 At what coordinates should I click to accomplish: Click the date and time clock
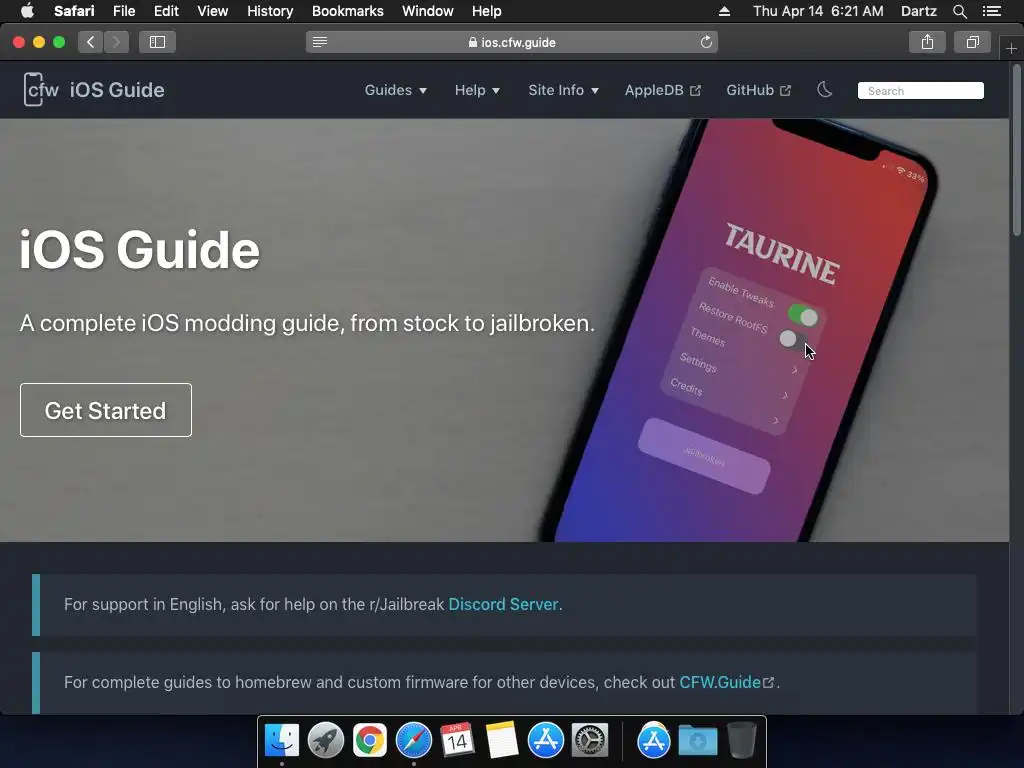818,11
